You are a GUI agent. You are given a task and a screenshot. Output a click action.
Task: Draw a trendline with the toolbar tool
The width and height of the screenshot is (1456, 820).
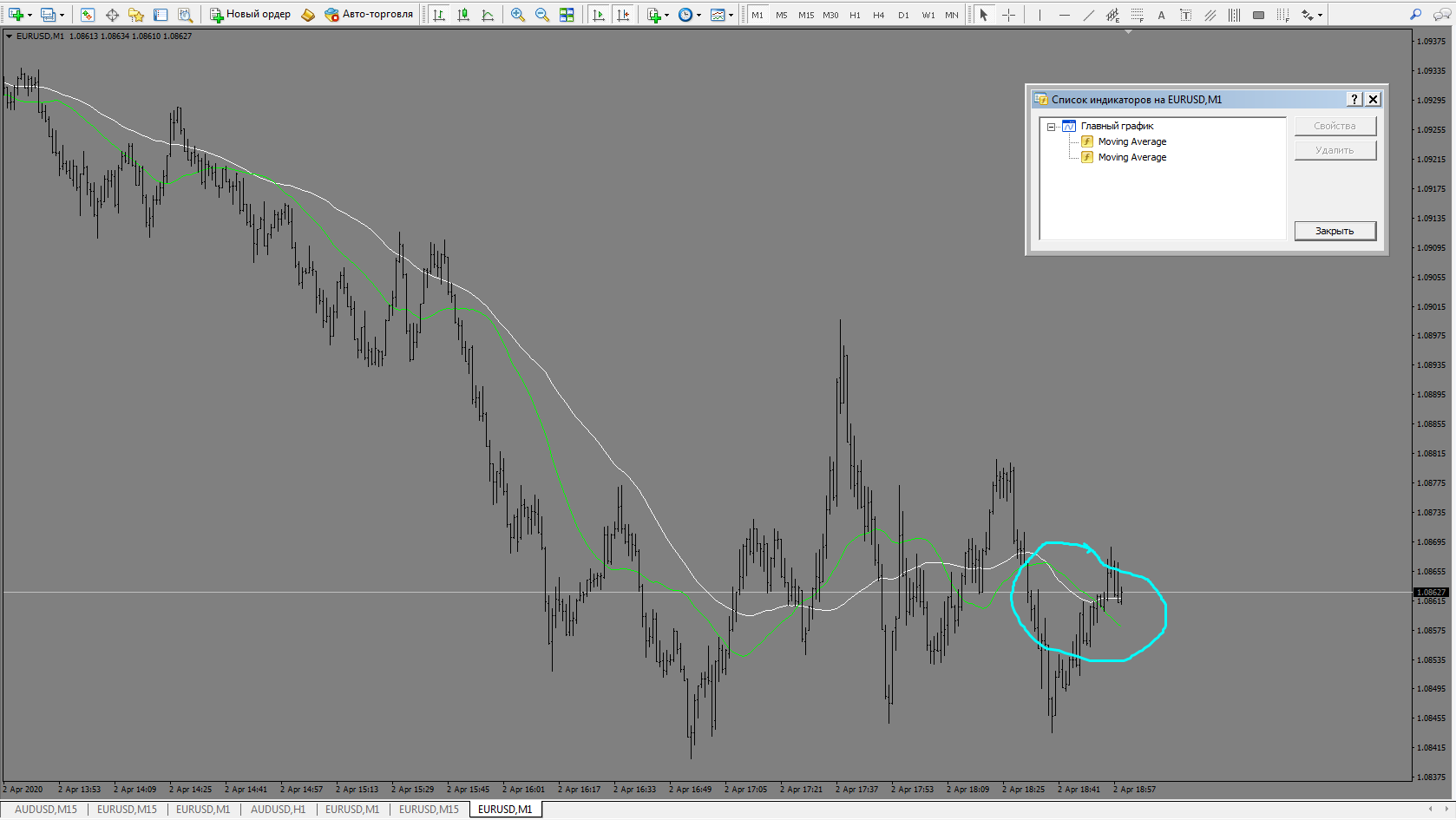[1088, 15]
